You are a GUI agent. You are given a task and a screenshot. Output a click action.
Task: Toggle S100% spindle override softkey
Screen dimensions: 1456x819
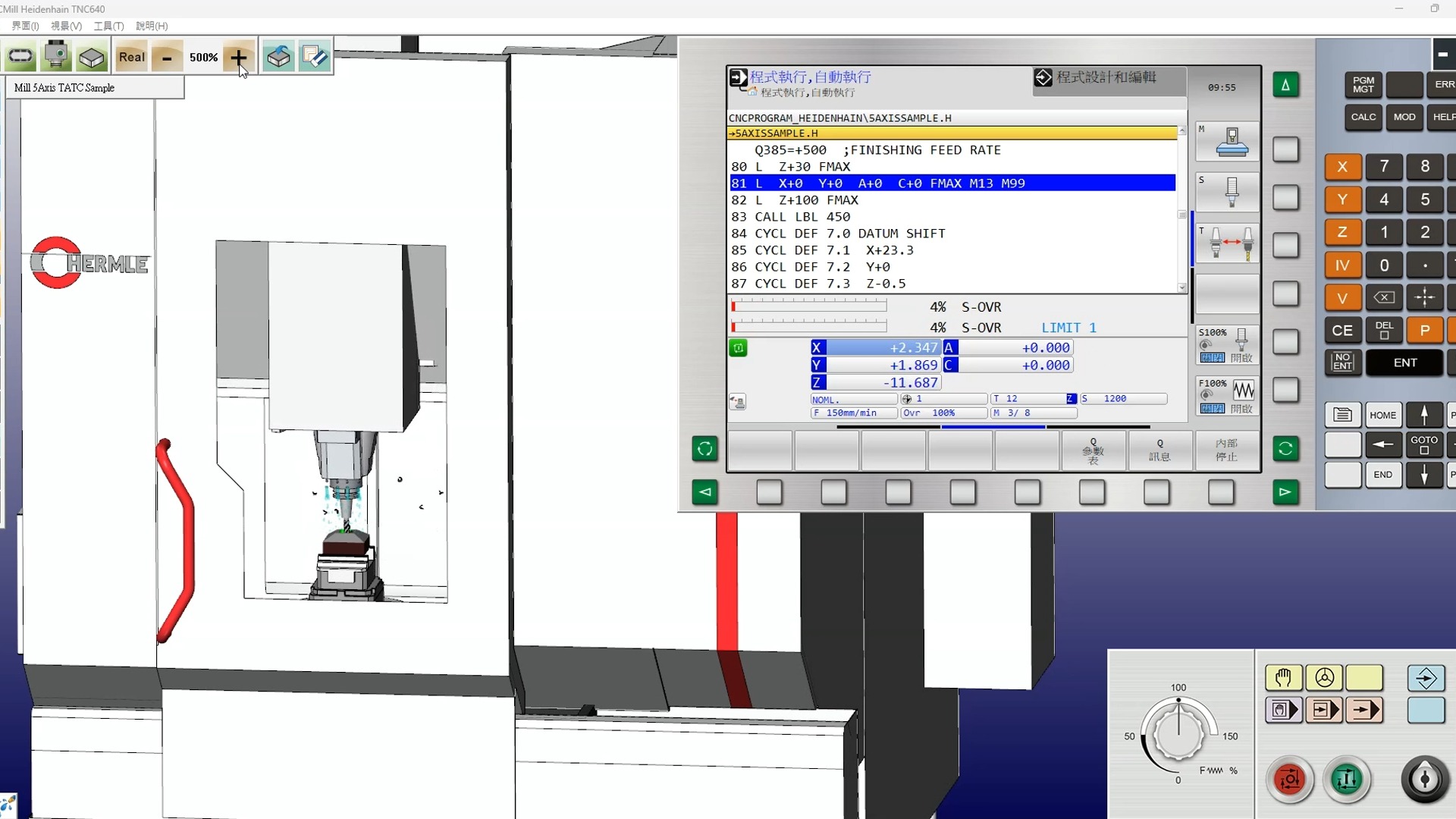coord(1226,345)
